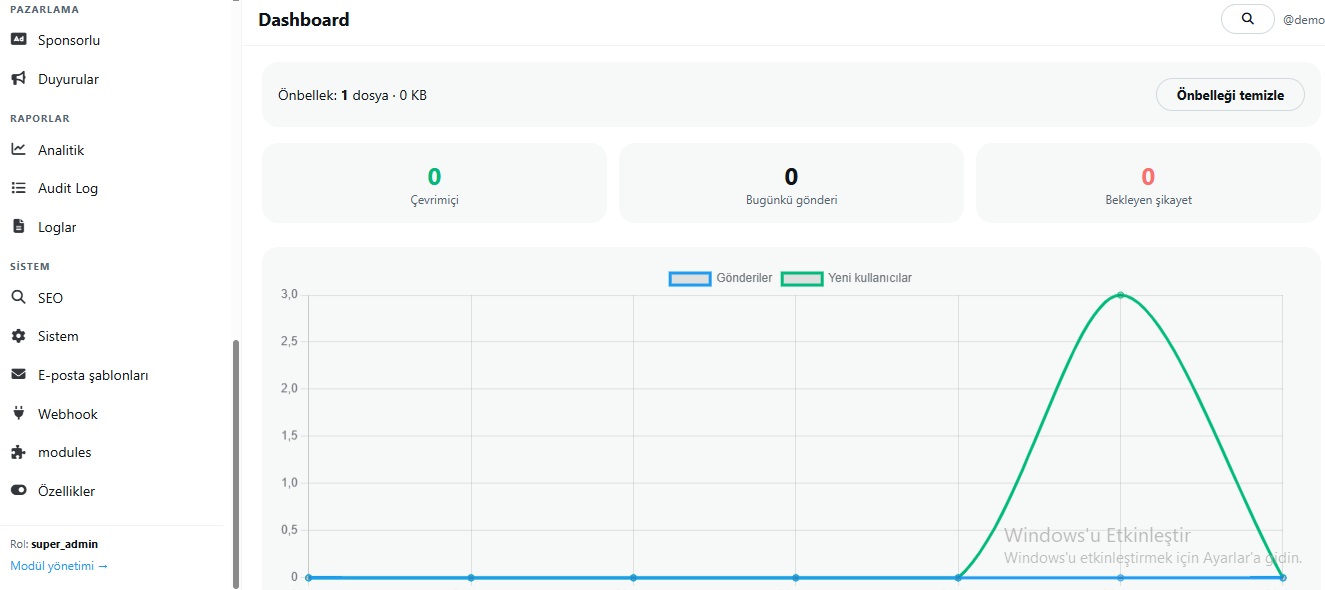
Task: Click the Analitik chart icon
Action: (18, 150)
